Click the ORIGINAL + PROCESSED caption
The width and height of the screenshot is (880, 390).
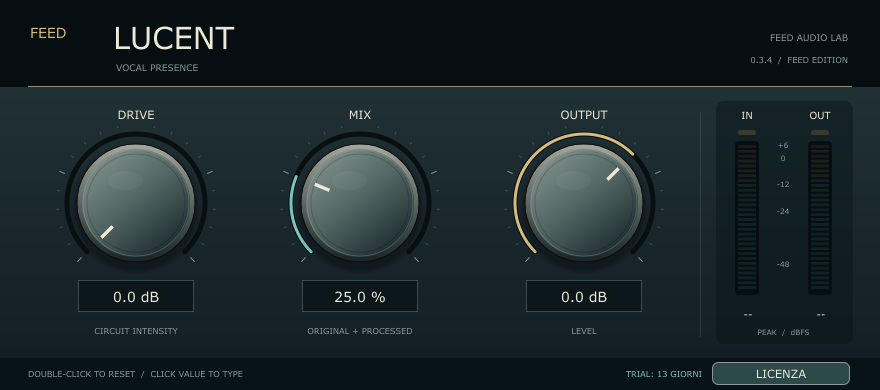click(x=360, y=331)
